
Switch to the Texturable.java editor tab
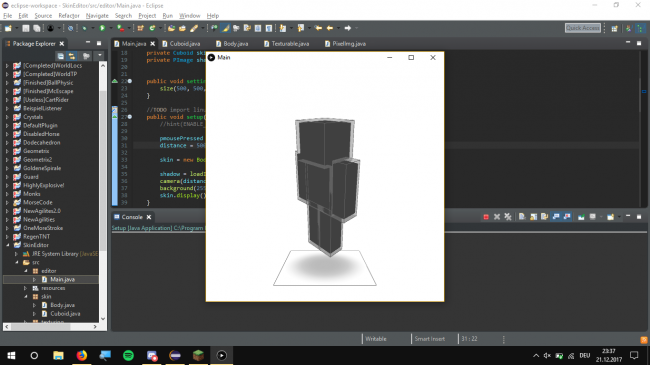287,44
